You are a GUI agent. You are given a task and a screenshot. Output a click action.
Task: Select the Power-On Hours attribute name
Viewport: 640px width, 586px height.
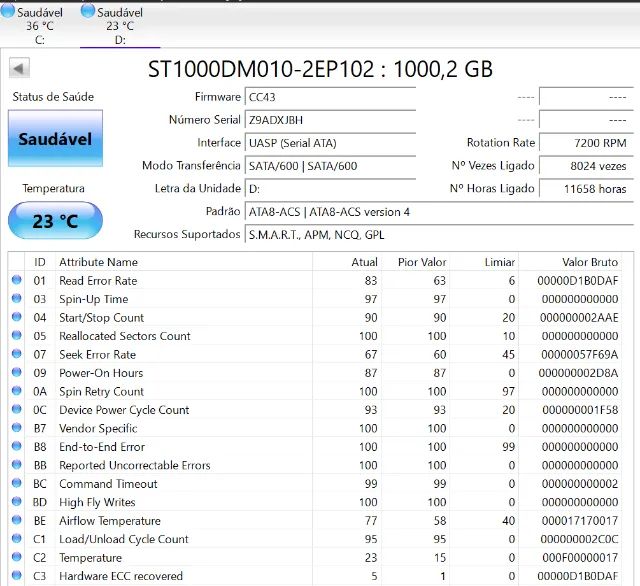(x=101, y=373)
